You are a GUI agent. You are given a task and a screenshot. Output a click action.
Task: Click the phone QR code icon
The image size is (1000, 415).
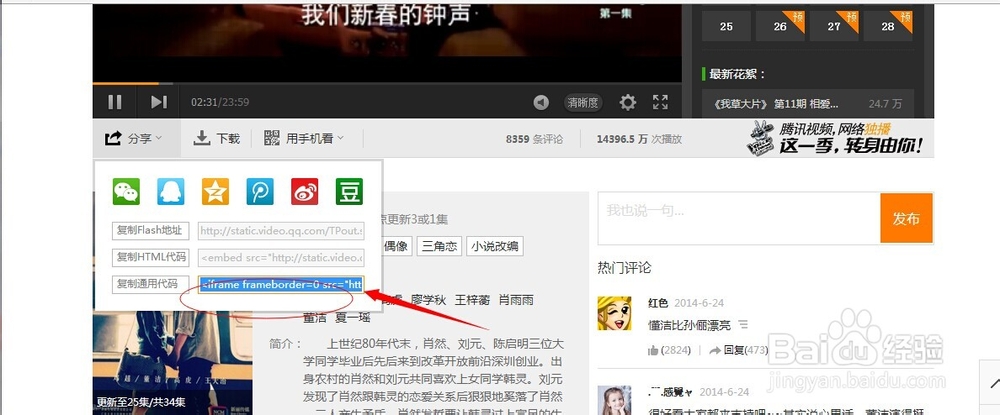coord(272,138)
